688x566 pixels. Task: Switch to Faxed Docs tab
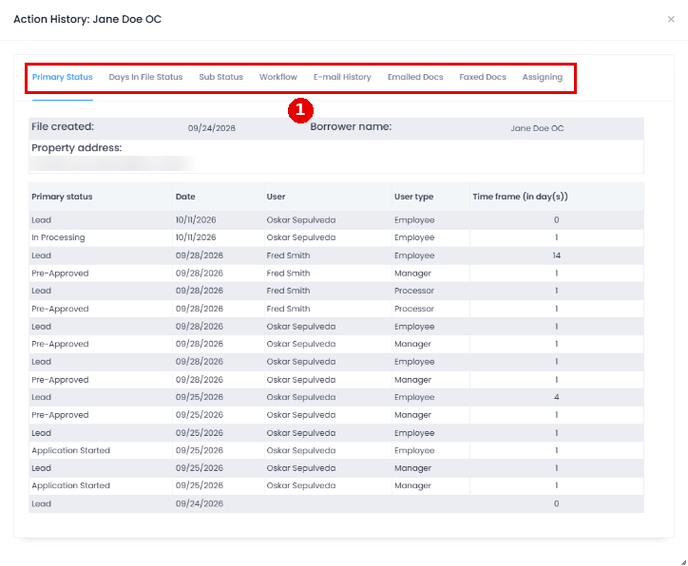coord(483,77)
